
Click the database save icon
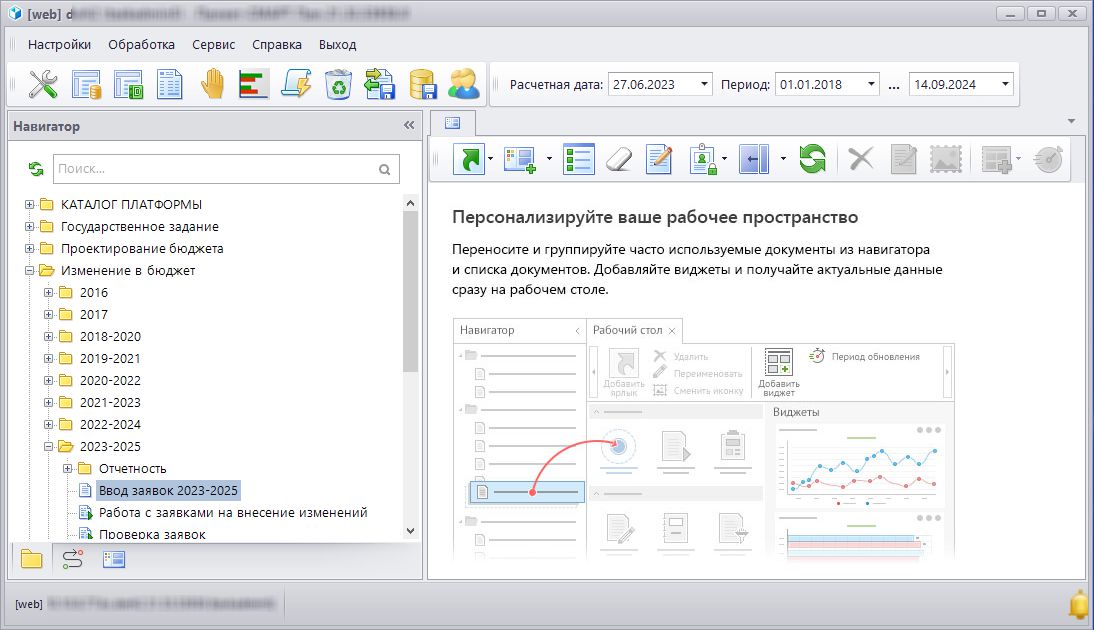pyautogui.click(x=422, y=84)
